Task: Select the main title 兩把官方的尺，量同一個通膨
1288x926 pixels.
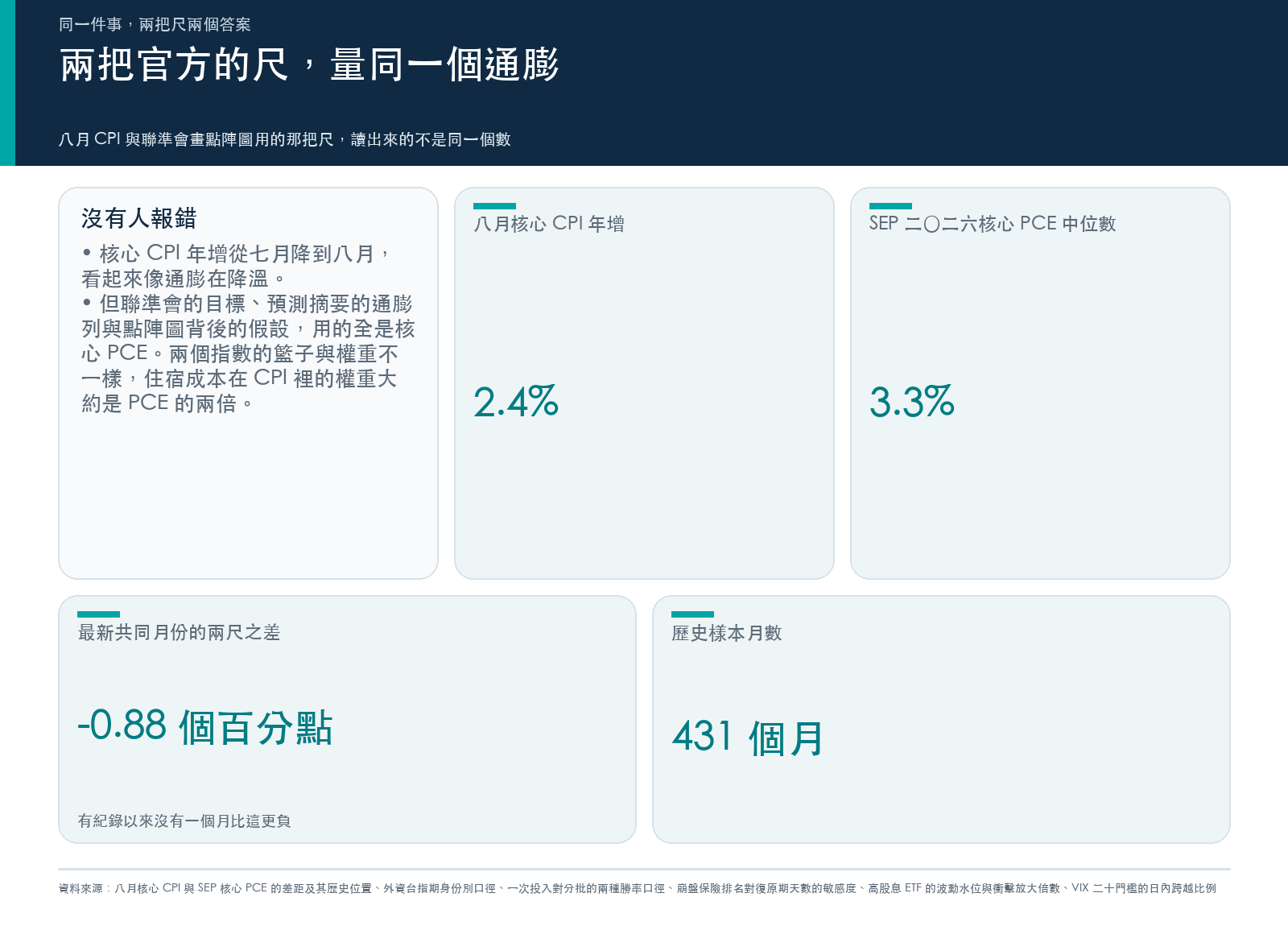Action: pyautogui.click(x=309, y=64)
